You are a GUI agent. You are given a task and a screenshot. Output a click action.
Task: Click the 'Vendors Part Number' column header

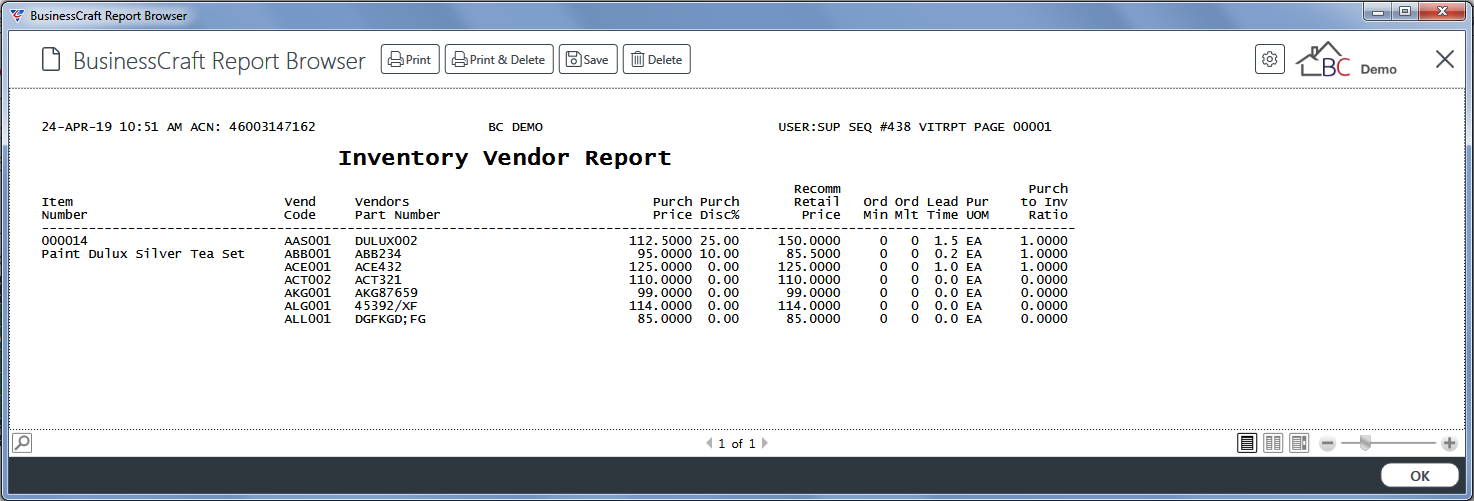397,208
